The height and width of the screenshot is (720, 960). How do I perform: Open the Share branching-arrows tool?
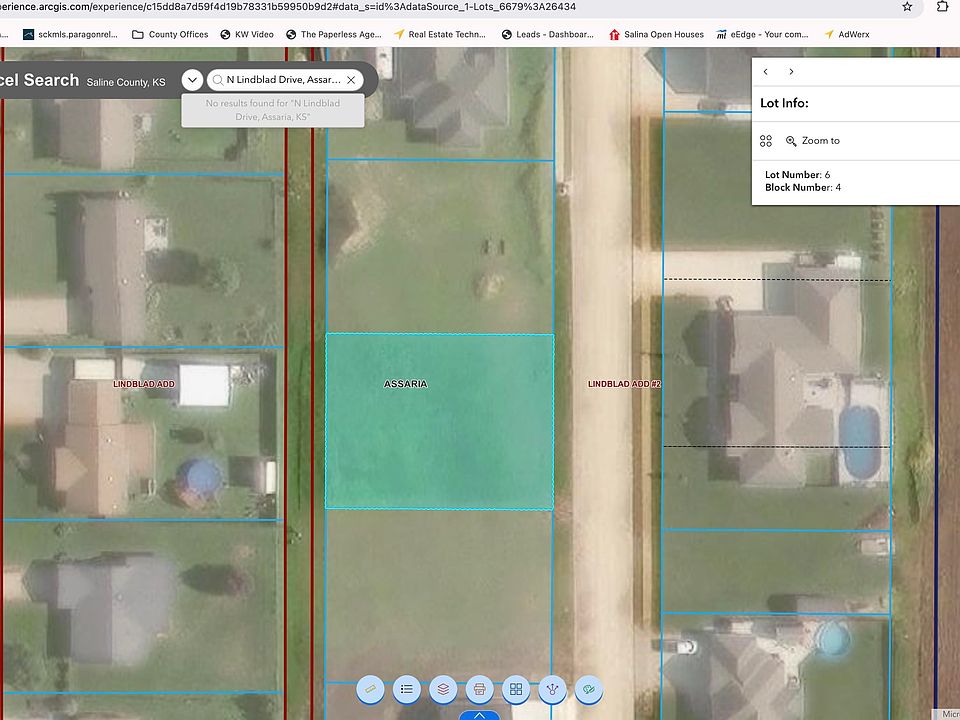[552, 689]
